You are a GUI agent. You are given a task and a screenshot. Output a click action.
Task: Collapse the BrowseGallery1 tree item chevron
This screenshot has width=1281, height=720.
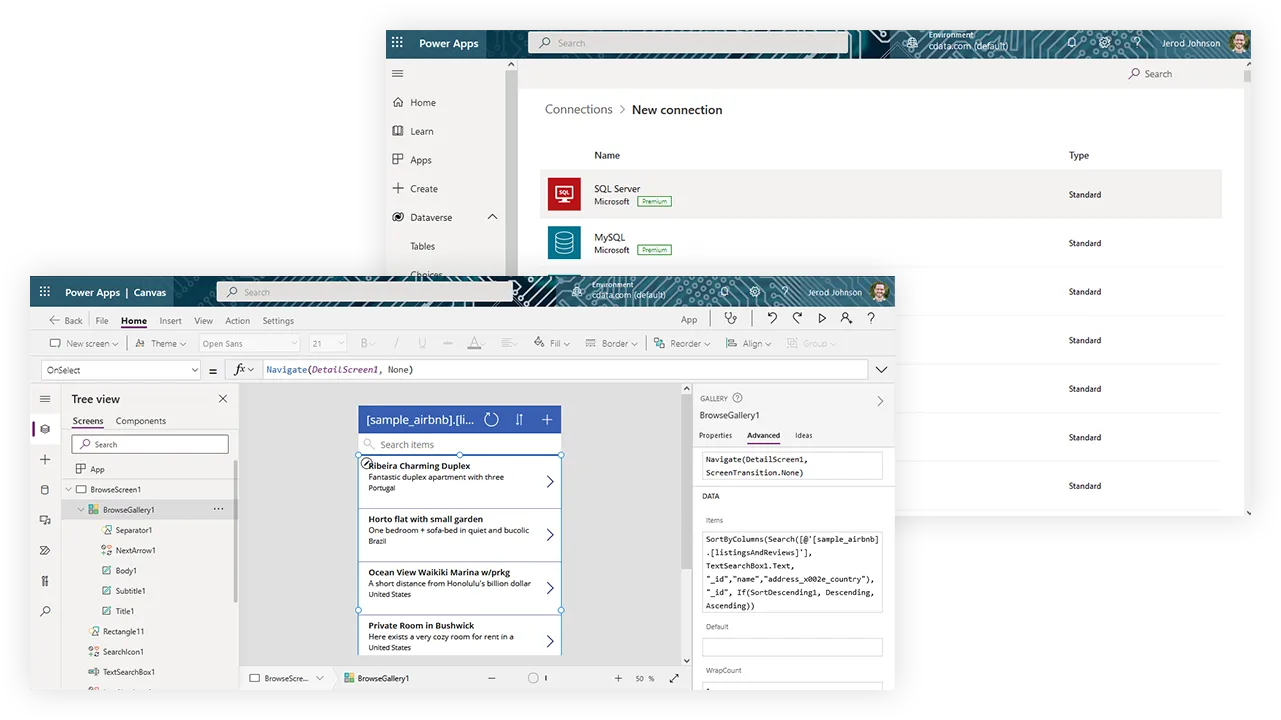point(80,509)
